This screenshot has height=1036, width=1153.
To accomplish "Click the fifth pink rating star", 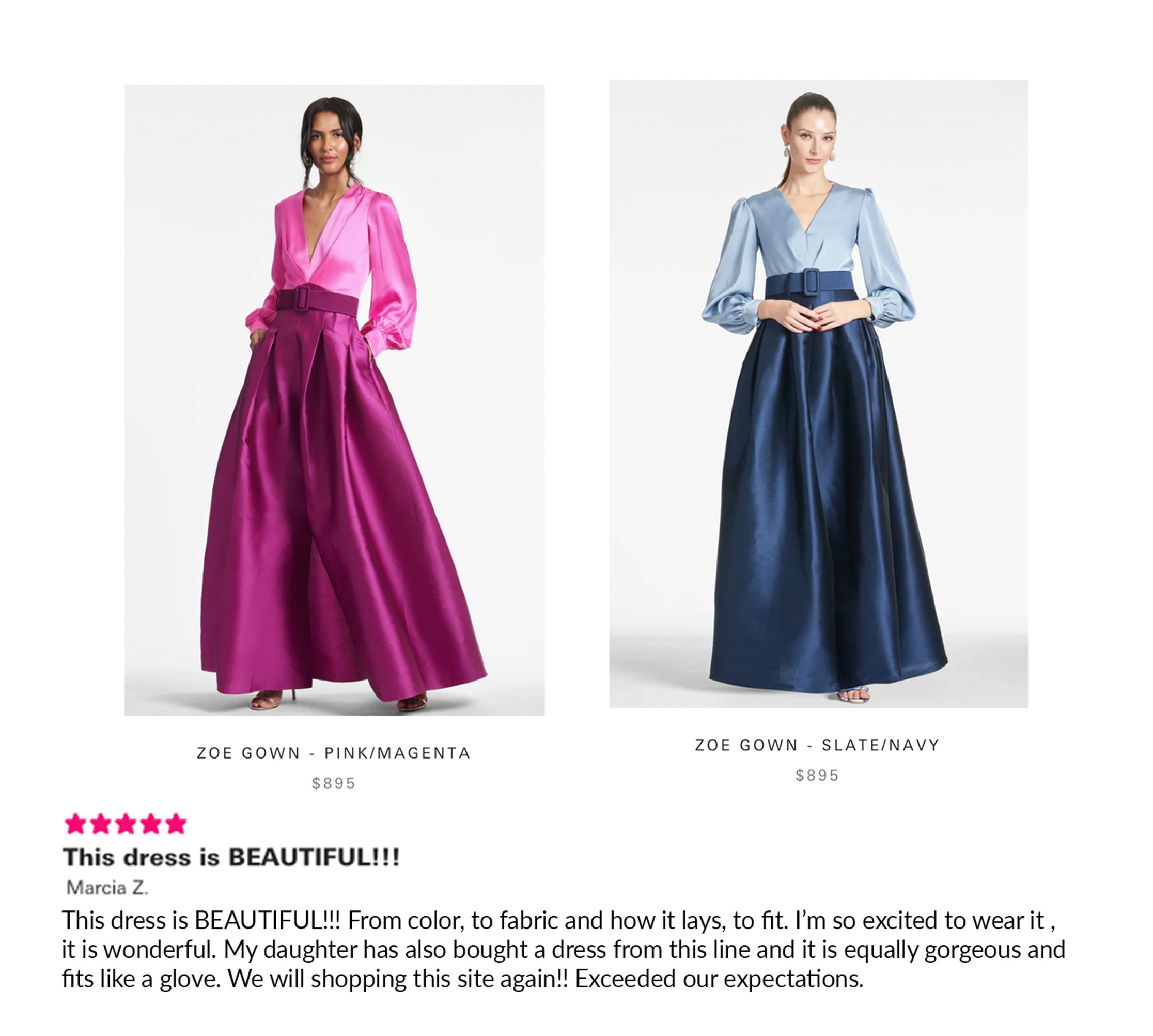I will coord(176,824).
